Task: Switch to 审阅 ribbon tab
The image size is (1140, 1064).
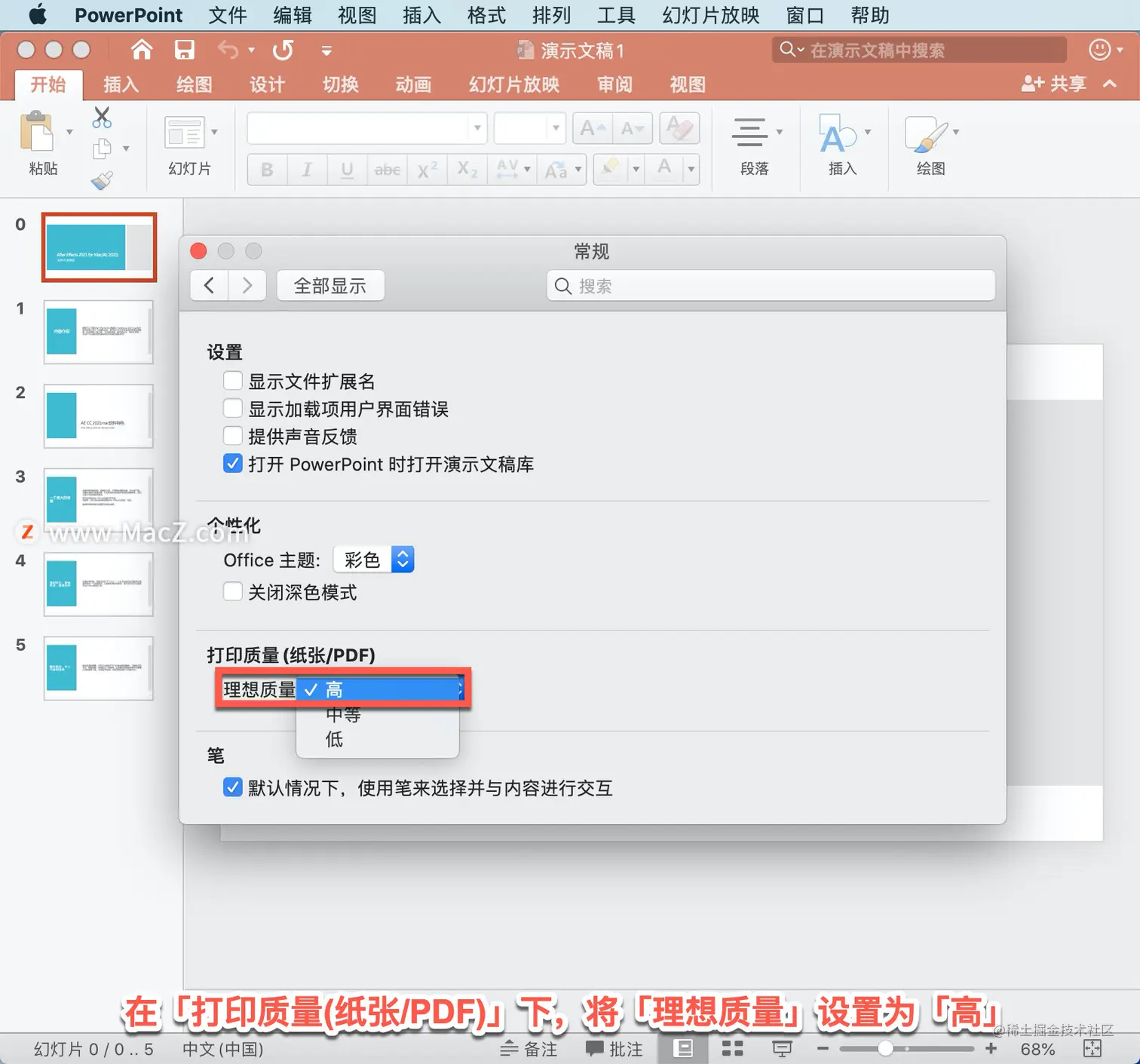Action: (615, 84)
